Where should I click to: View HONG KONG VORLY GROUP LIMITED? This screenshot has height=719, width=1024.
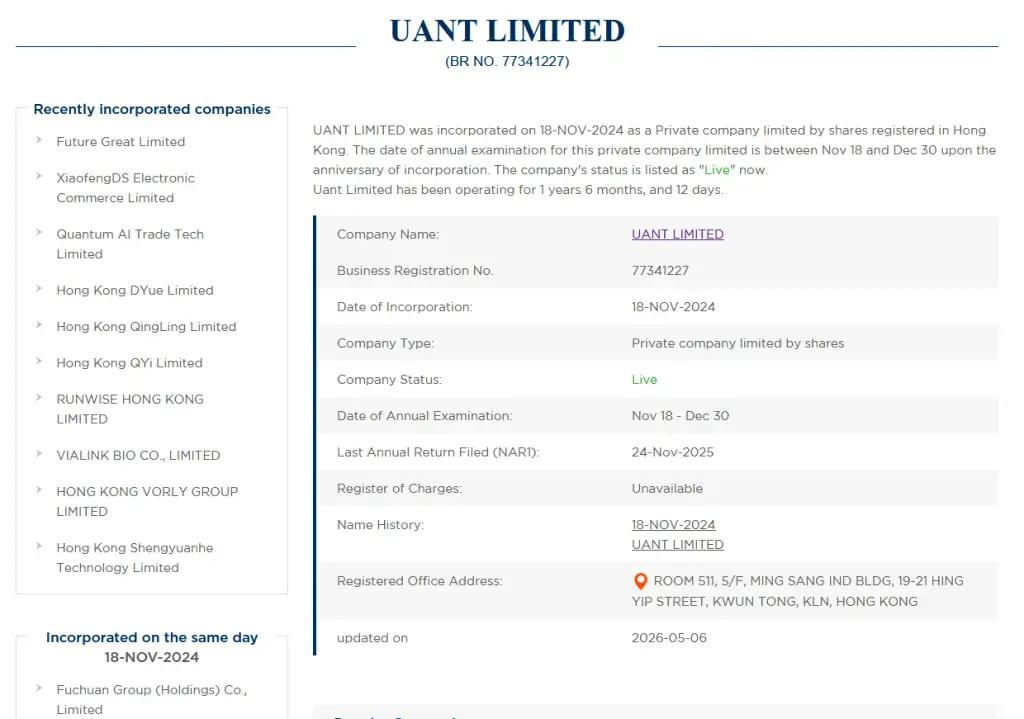(147, 502)
